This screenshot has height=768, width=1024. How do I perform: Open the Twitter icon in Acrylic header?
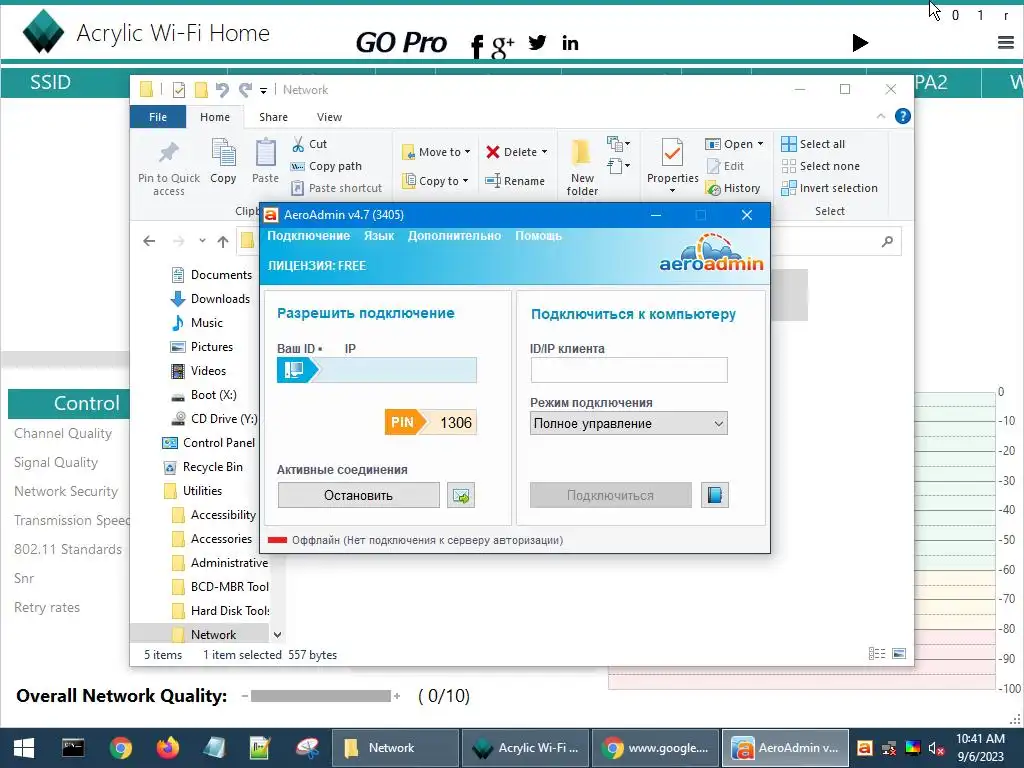tap(537, 42)
